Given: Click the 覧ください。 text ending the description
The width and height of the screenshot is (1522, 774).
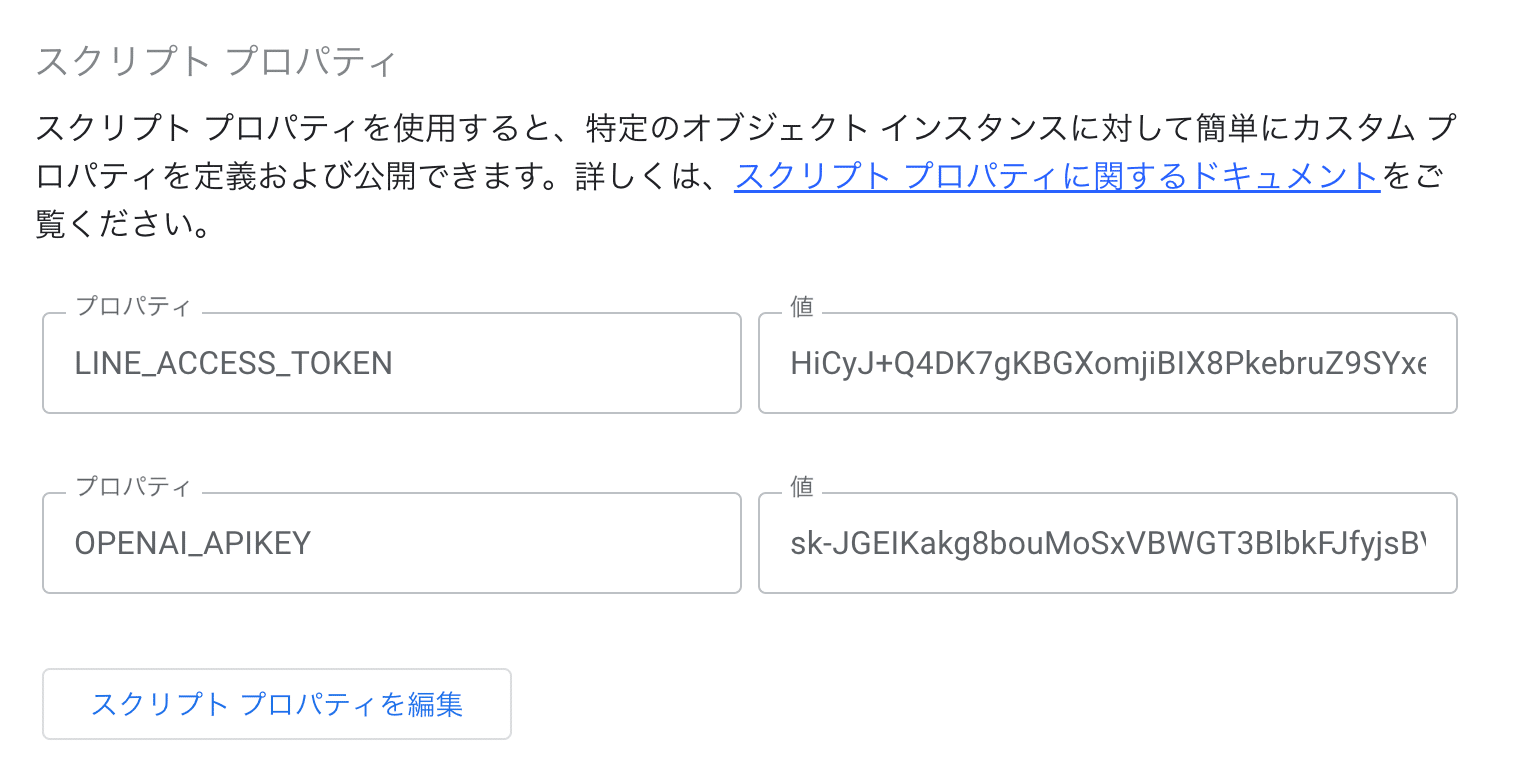Looking at the screenshot, I should coord(122,224).
